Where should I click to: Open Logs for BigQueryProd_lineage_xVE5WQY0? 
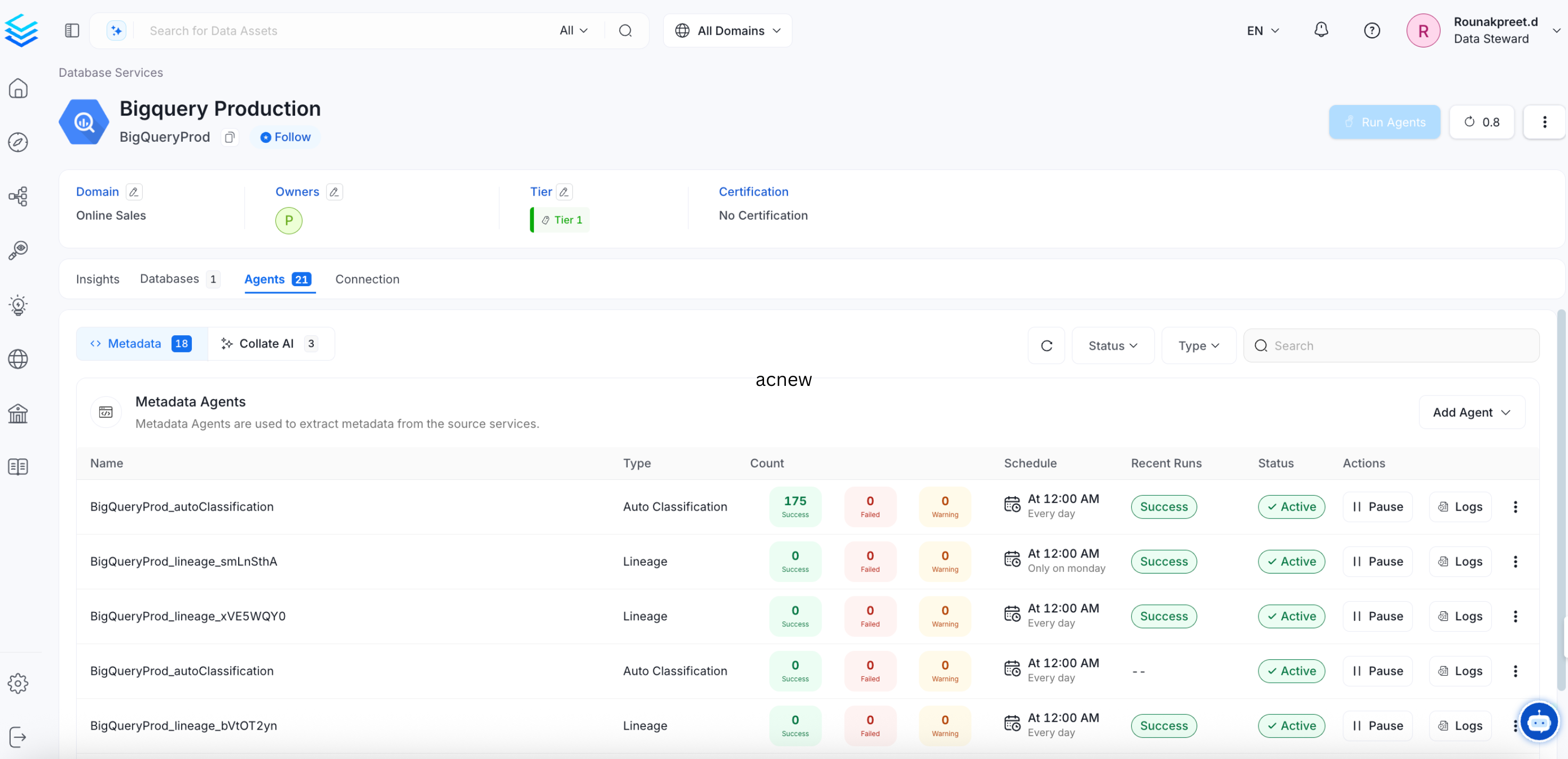(1460, 616)
